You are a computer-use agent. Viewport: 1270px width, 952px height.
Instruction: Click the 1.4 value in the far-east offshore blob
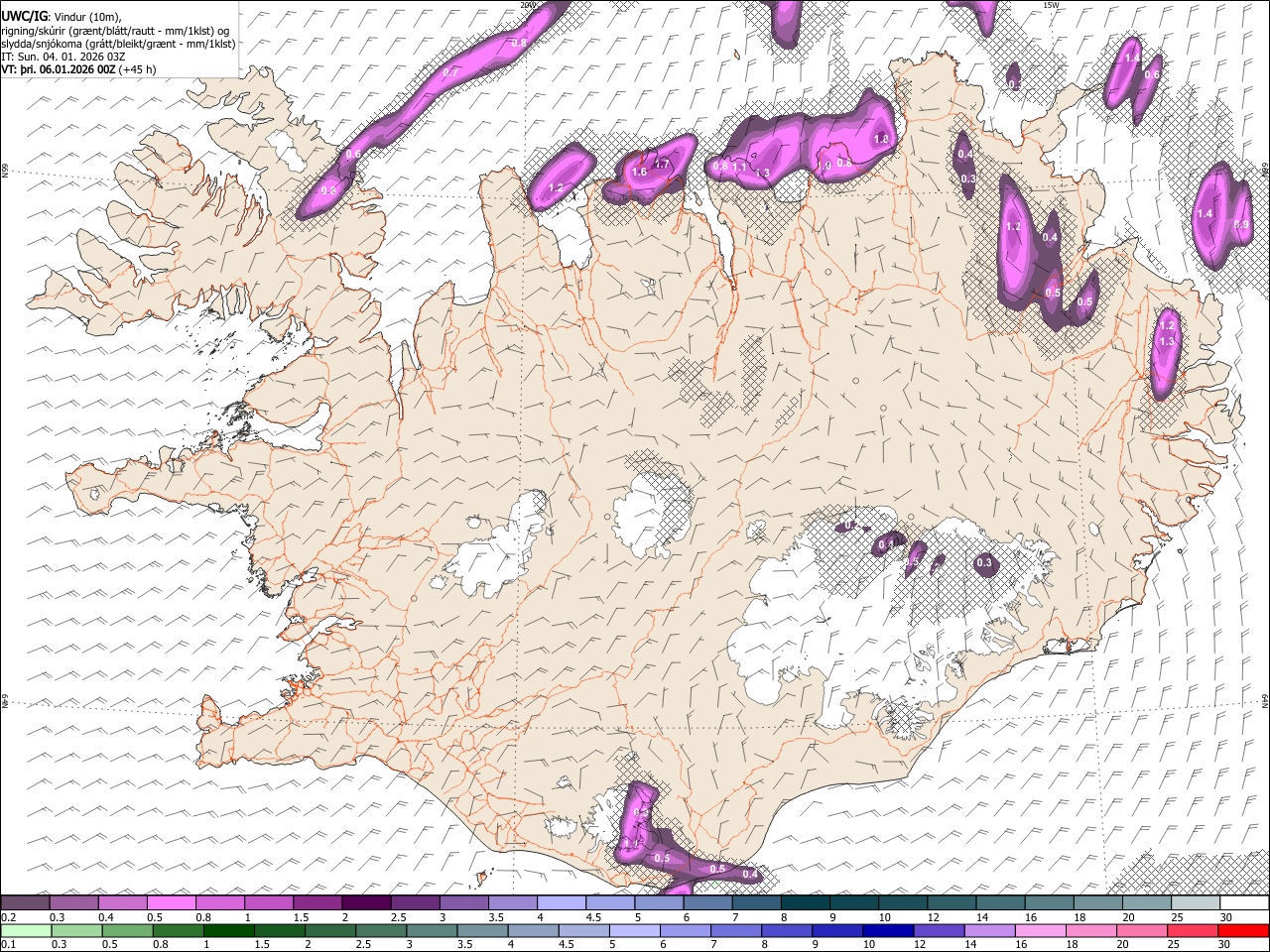click(1206, 213)
